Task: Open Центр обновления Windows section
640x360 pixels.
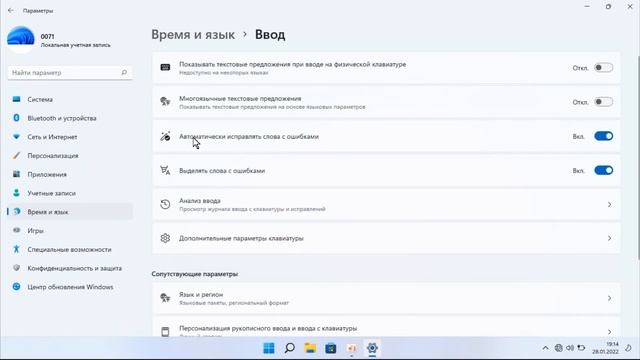Action: (x=70, y=287)
